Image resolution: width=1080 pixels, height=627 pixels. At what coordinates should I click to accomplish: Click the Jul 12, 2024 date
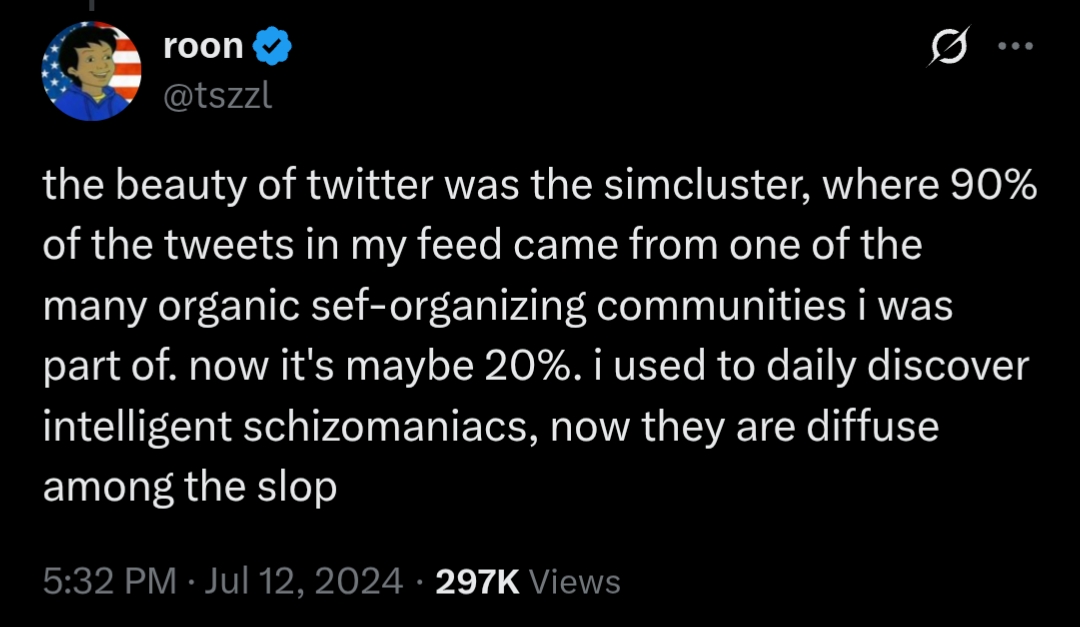click(301, 581)
